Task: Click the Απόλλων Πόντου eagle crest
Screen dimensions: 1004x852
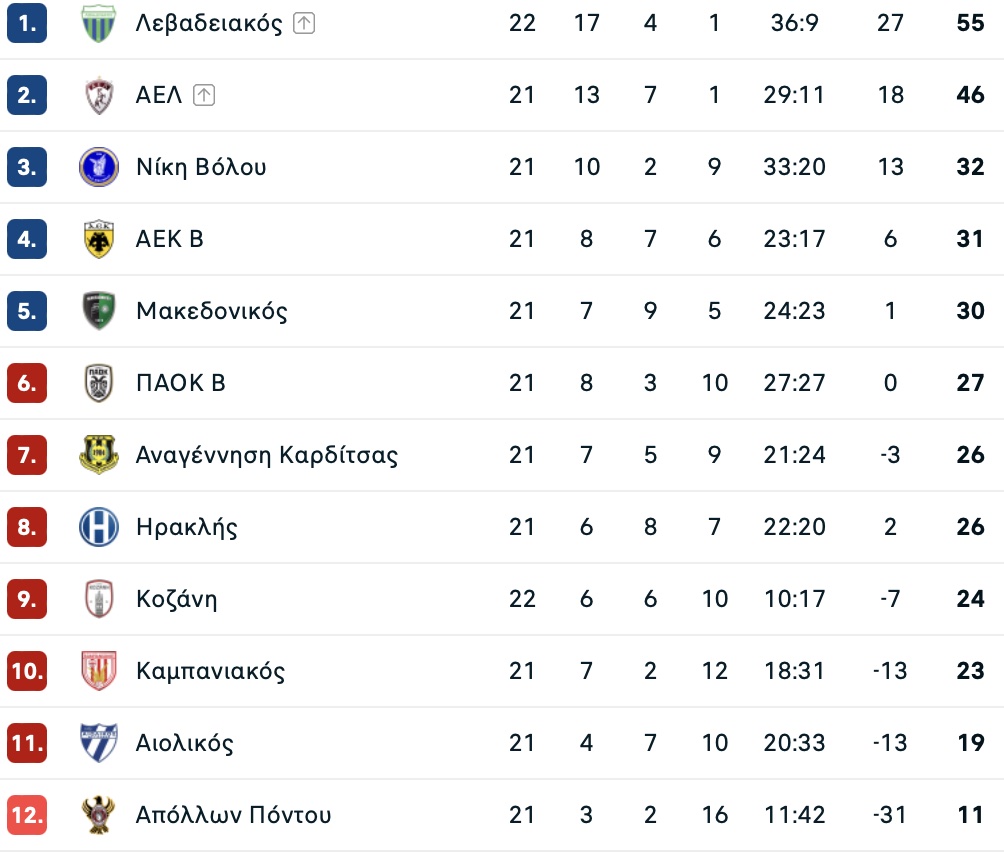Action: coord(99,815)
